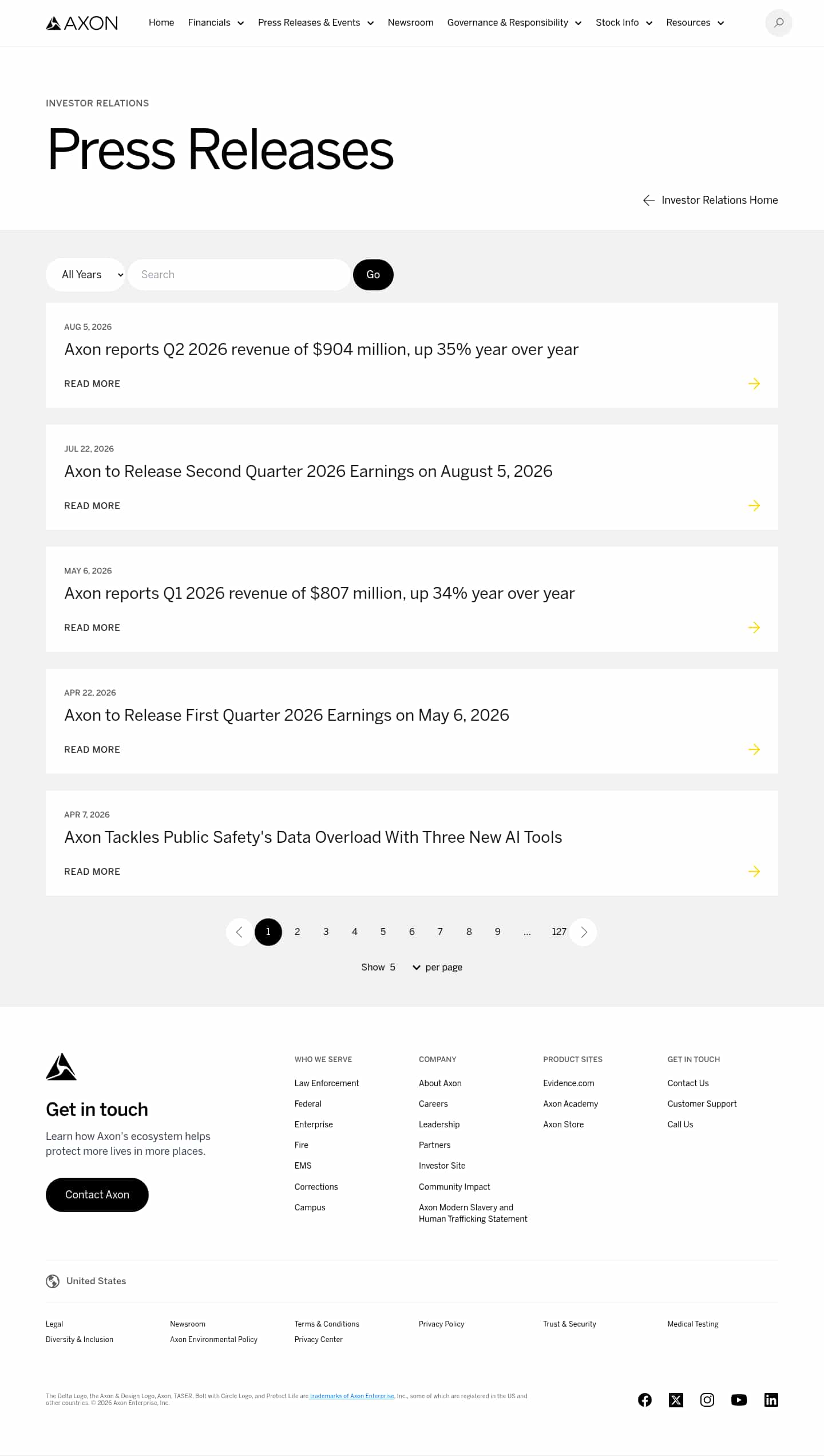824x1456 pixels.
Task: Open the Show per page dropdown
Action: pyautogui.click(x=405, y=967)
